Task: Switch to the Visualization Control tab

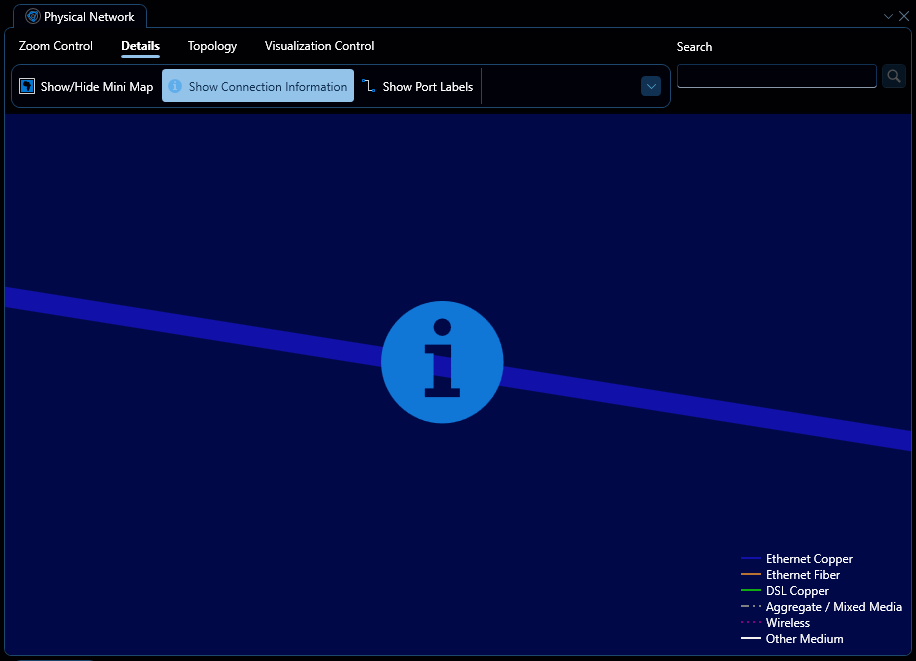Action: coord(319,46)
